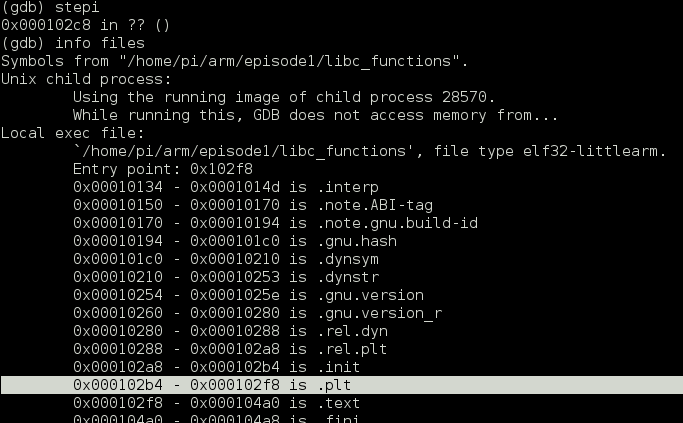683x423 pixels.
Task: Click the 'Local exec file:' heading
Action: [x=72, y=133]
